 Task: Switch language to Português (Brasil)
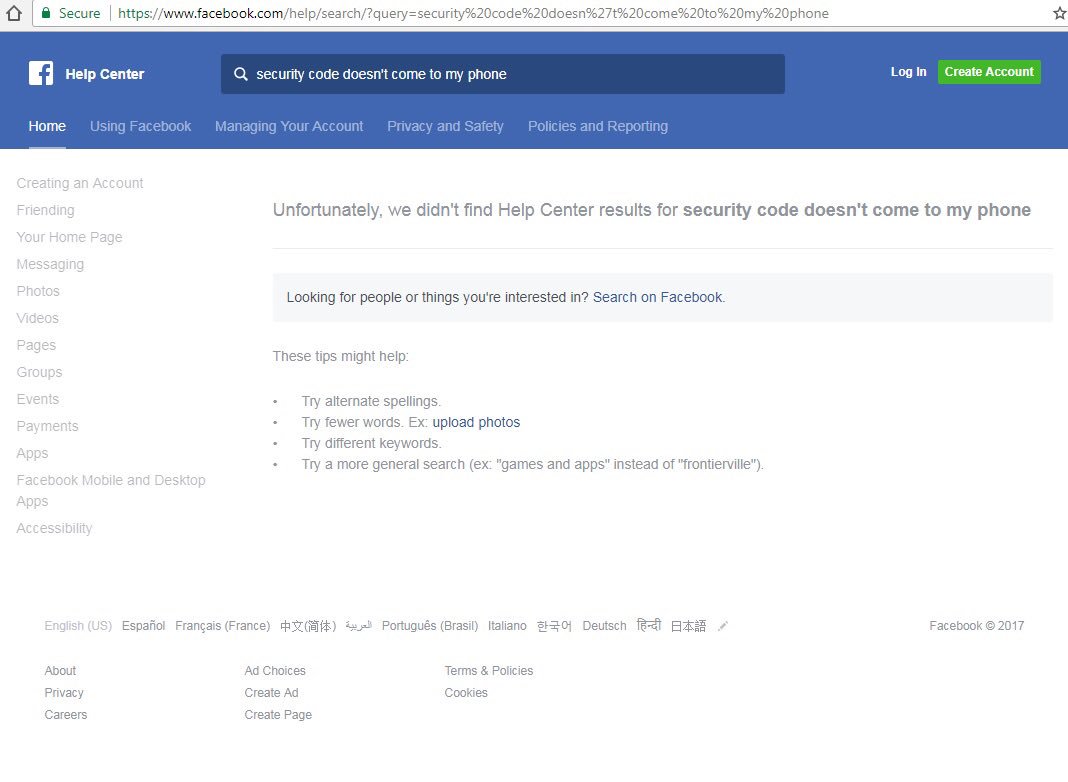[x=430, y=625]
